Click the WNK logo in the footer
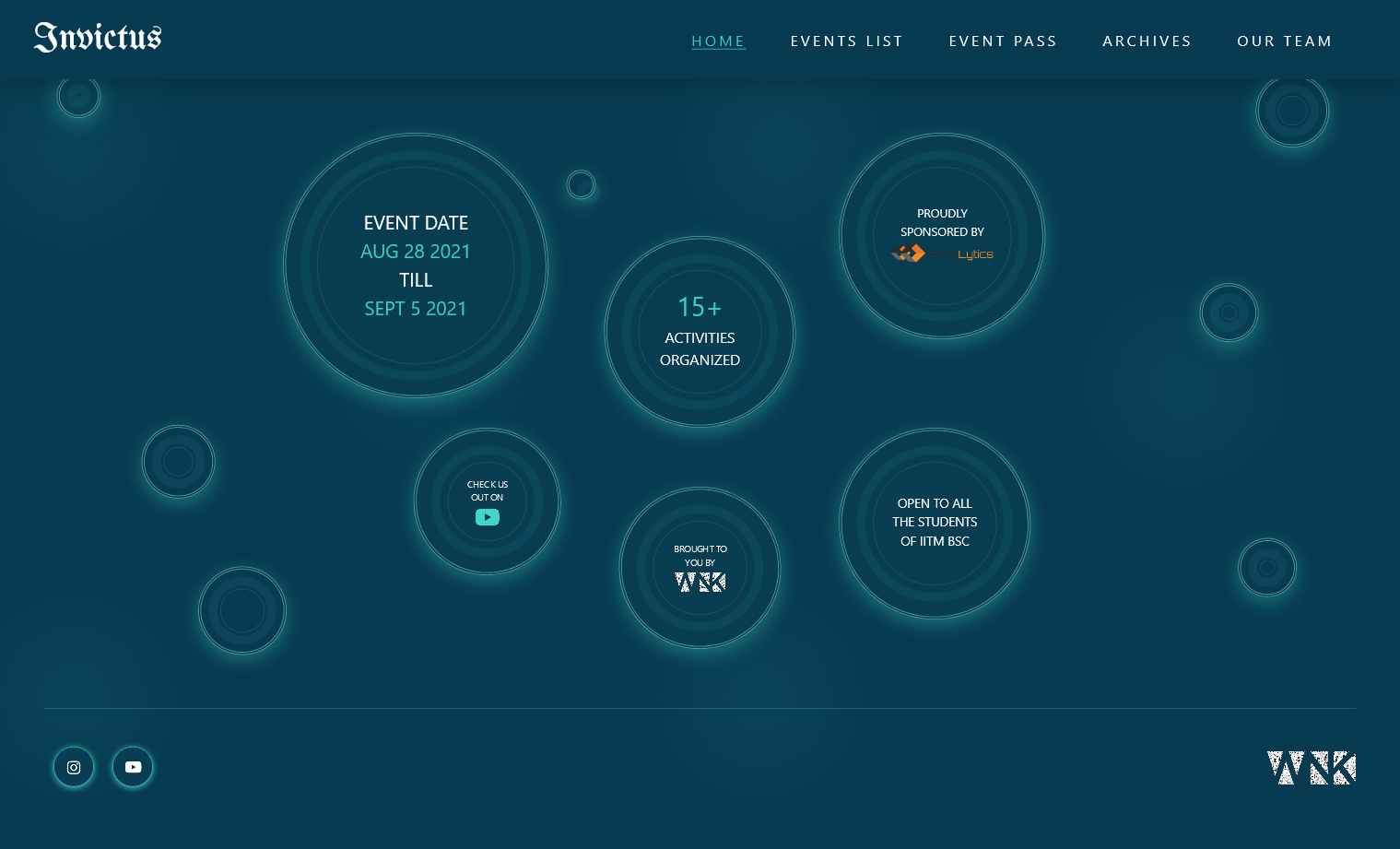The image size is (1400, 849). (x=1311, y=767)
